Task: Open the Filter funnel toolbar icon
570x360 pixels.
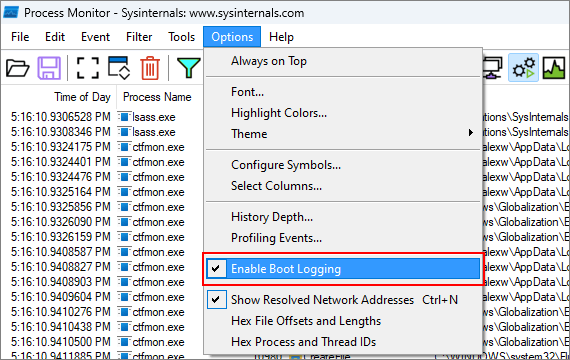Action: [x=188, y=68]
